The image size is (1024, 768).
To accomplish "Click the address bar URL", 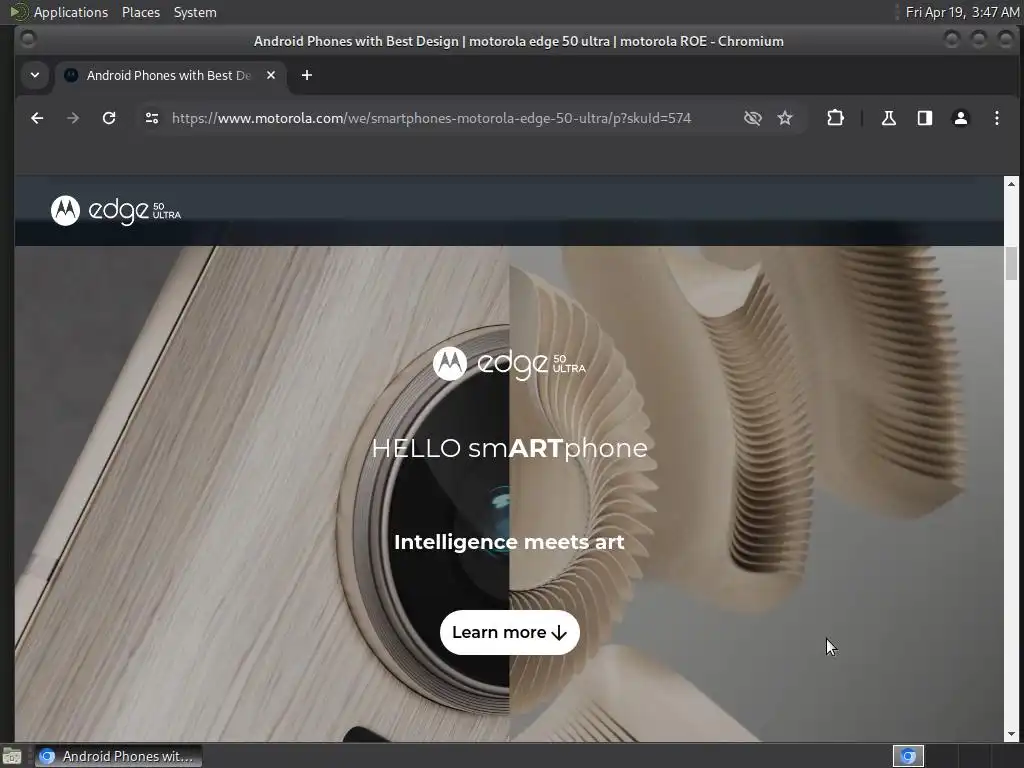I will (x=431, y=118).
